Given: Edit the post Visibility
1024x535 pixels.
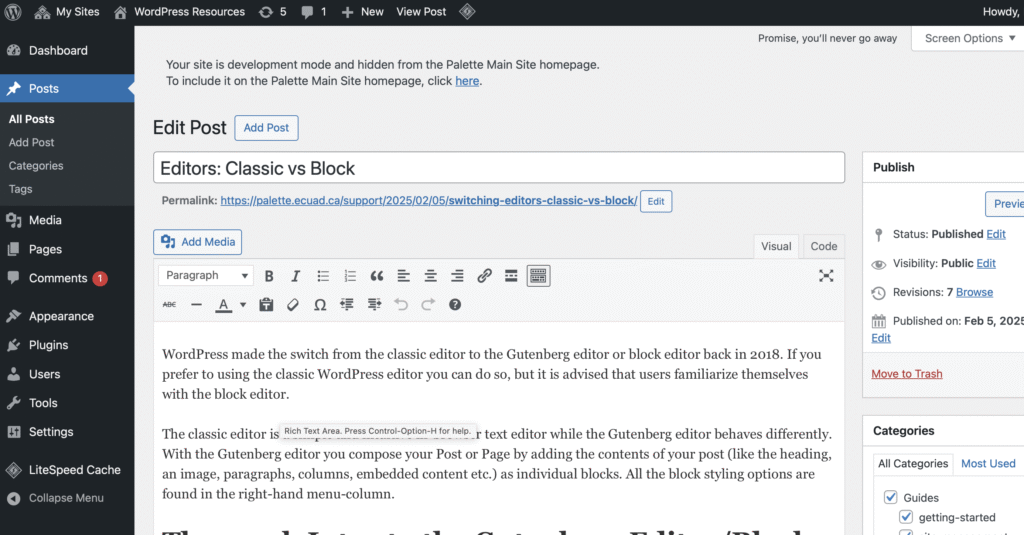Looking at the screenshot, I should click(986, 263).
